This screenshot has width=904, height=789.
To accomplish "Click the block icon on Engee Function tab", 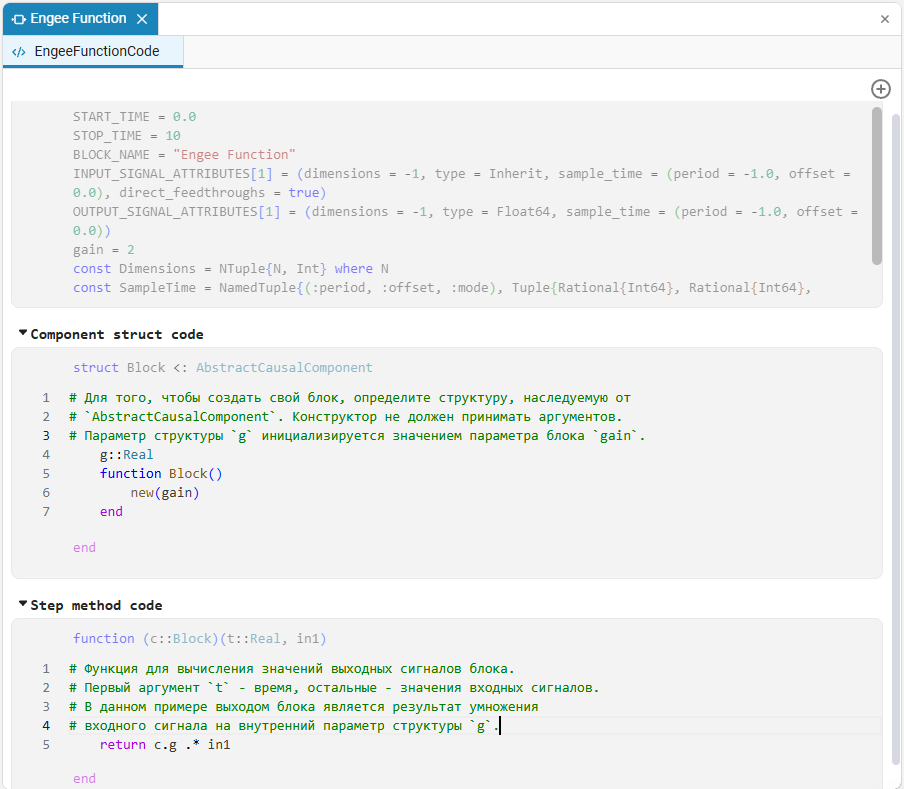I will (18, 19).
